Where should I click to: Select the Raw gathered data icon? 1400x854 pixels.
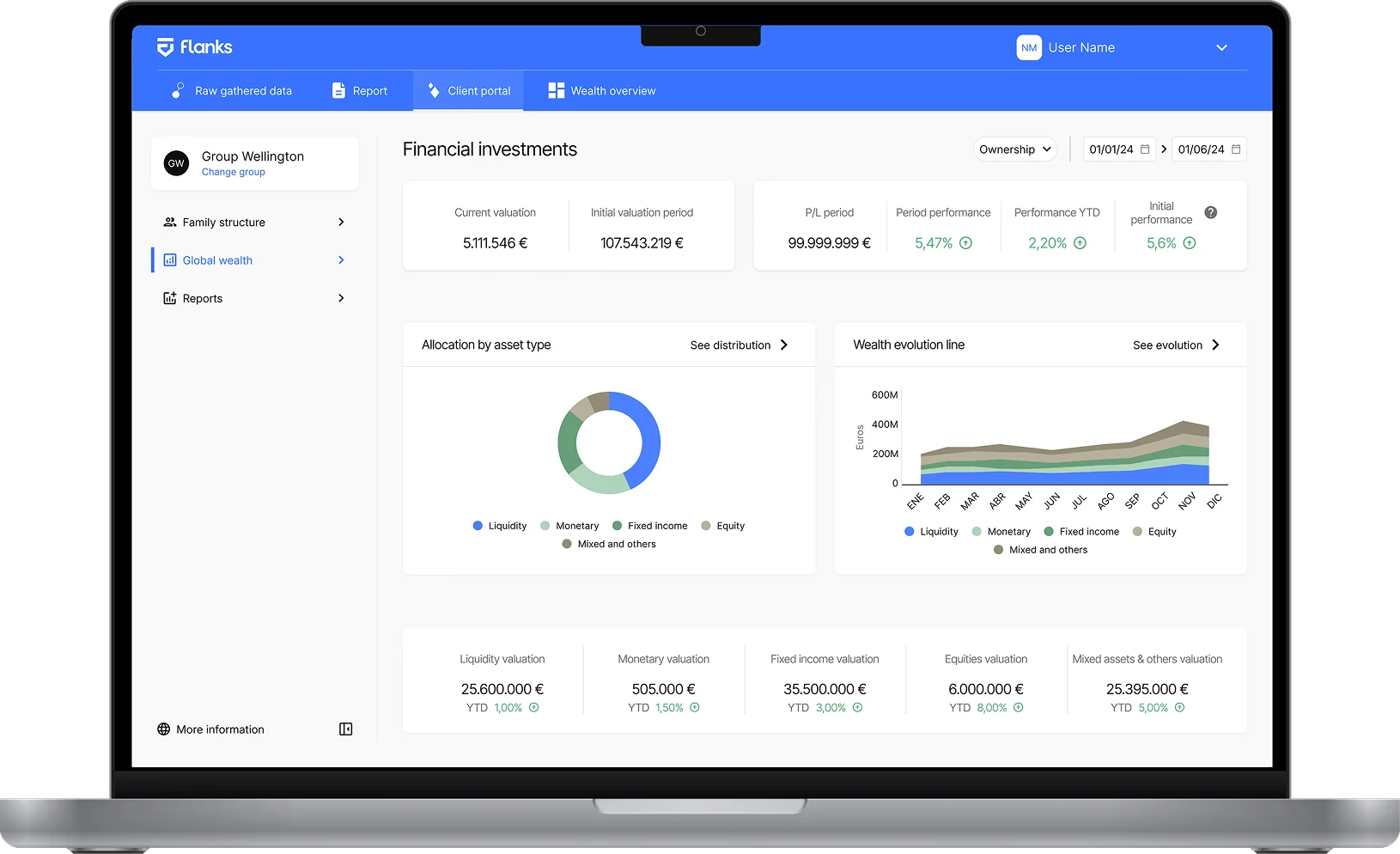coord(177,90)
